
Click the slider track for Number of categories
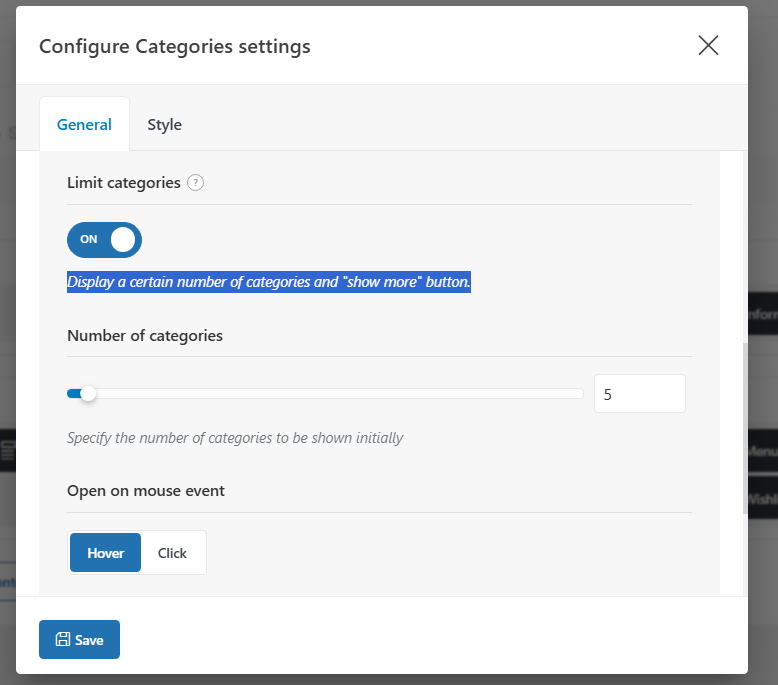tap(325, 394)
